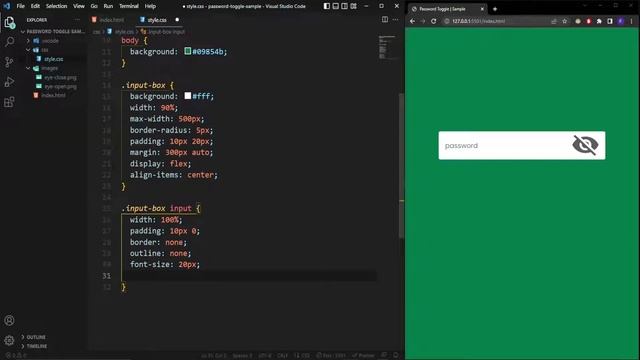Open browser extensions puzzle icon
Screen dimensions: 640x360
[599, 21]
